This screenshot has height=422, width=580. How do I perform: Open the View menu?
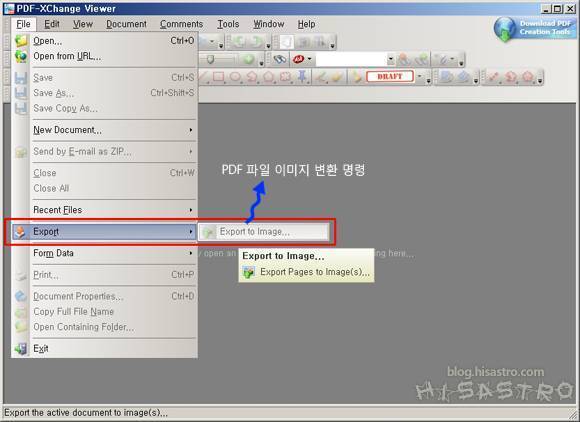coord(82,24)
